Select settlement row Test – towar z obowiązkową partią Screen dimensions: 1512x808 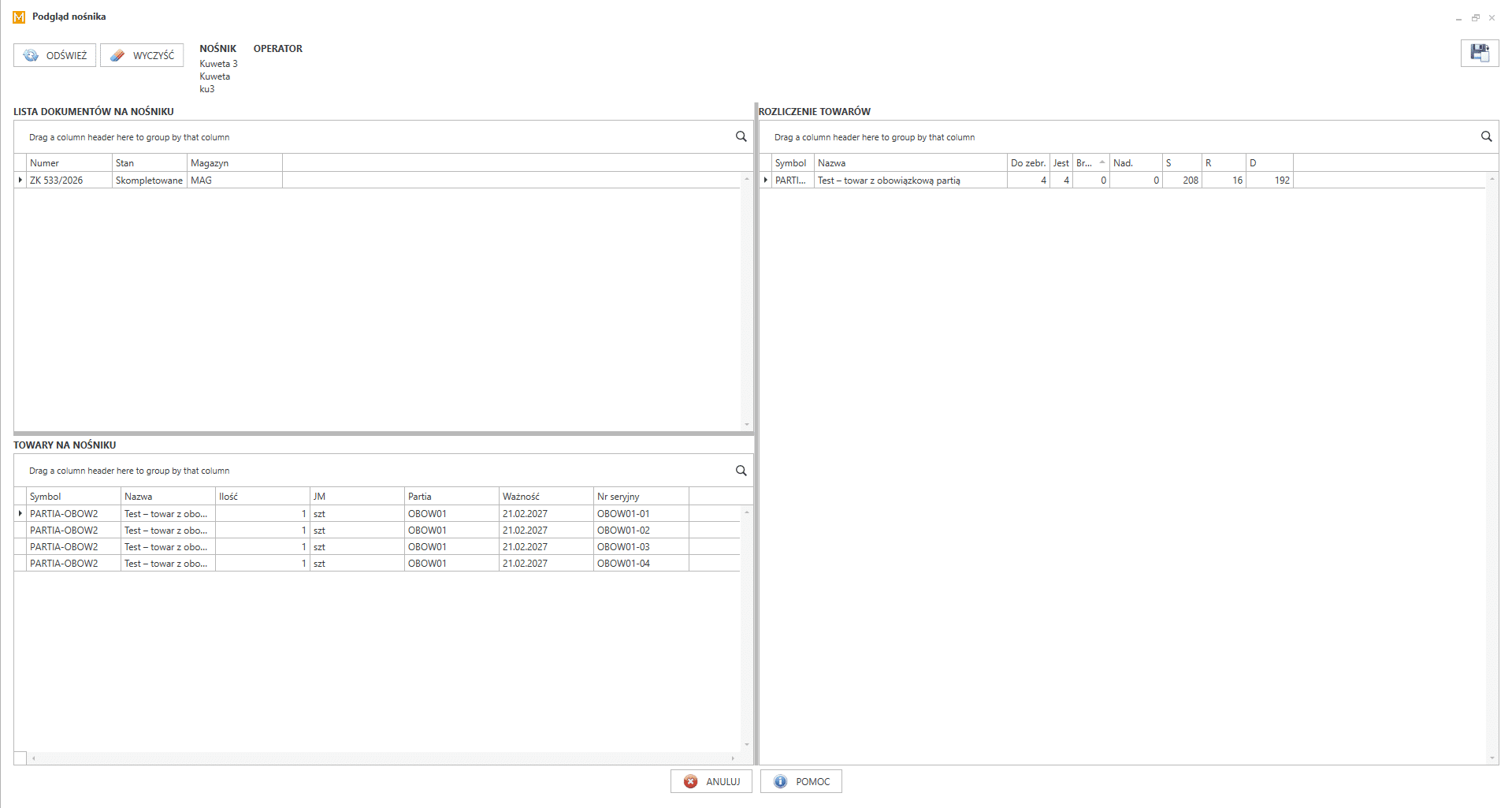click(1123, 180)
